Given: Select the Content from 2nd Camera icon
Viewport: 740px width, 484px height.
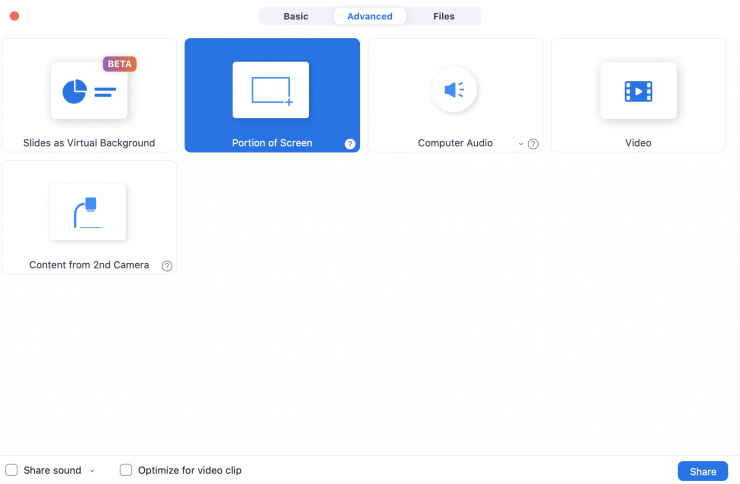Looking at the screenshot, I should [x=88, y=212].
